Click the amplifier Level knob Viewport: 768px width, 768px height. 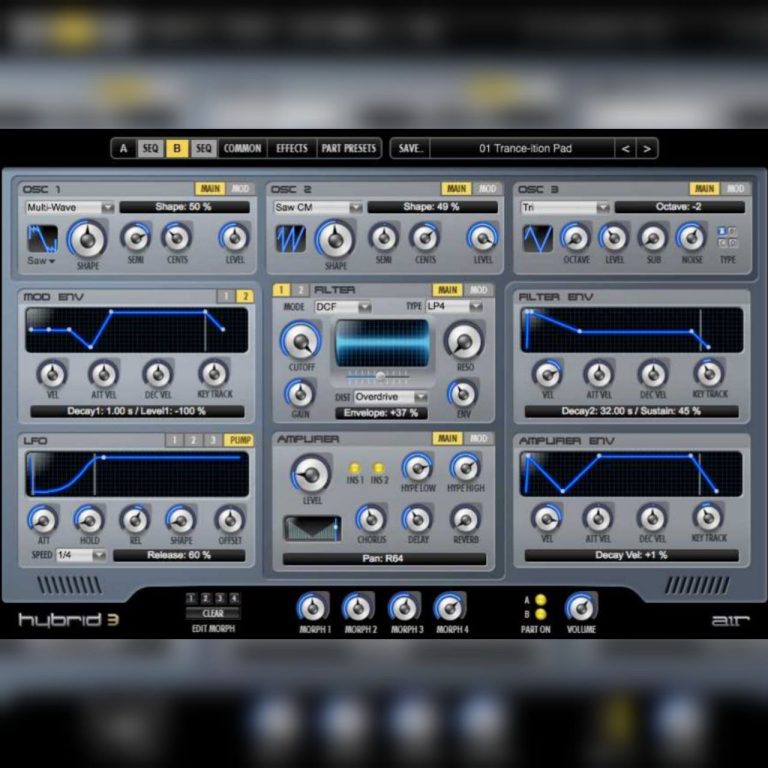(312, 474)
